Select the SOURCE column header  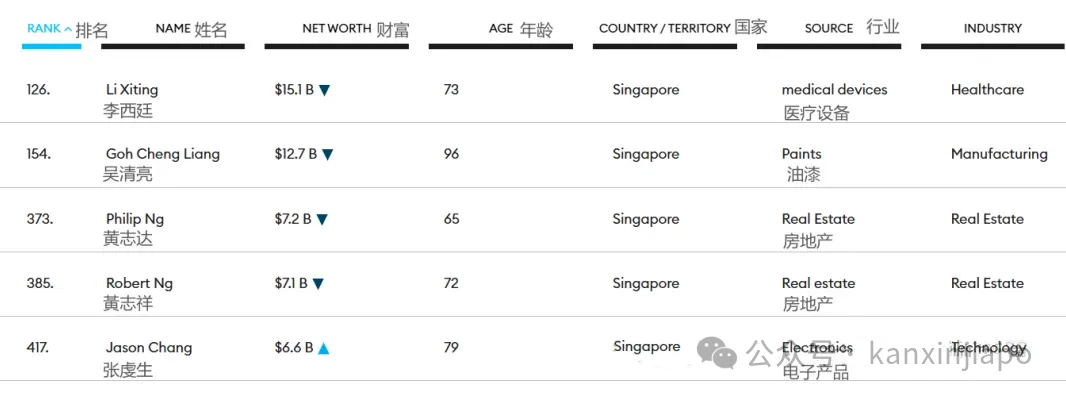tap(829, 29)
